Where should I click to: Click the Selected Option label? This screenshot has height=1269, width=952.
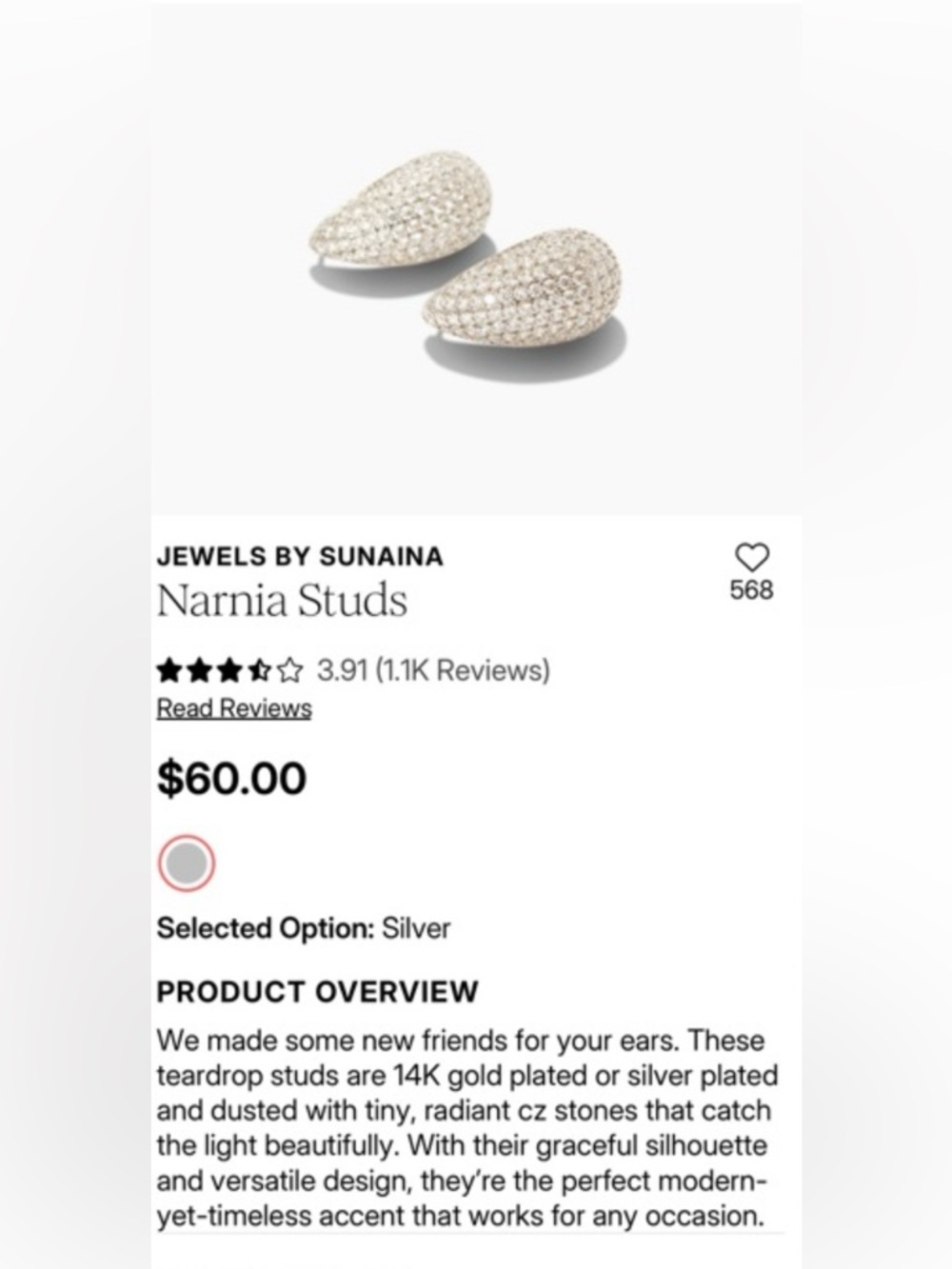click(x=266, y=928)
